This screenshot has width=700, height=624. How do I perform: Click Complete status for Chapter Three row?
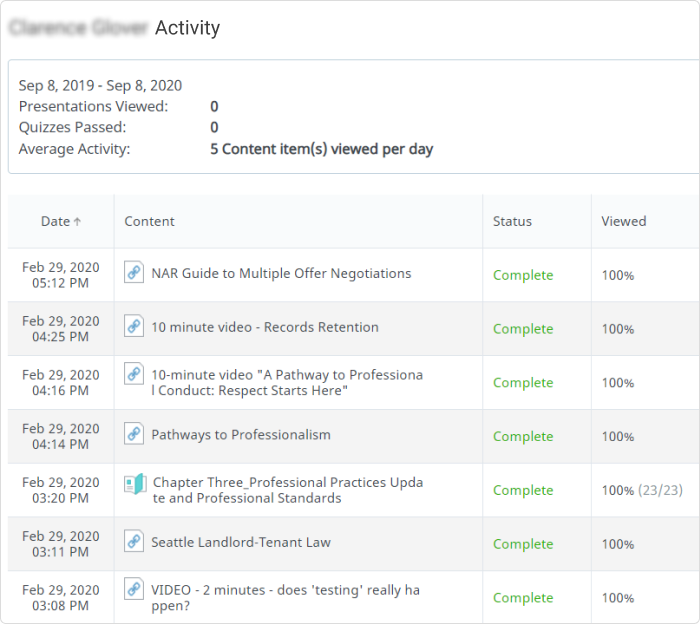(523, 490)
